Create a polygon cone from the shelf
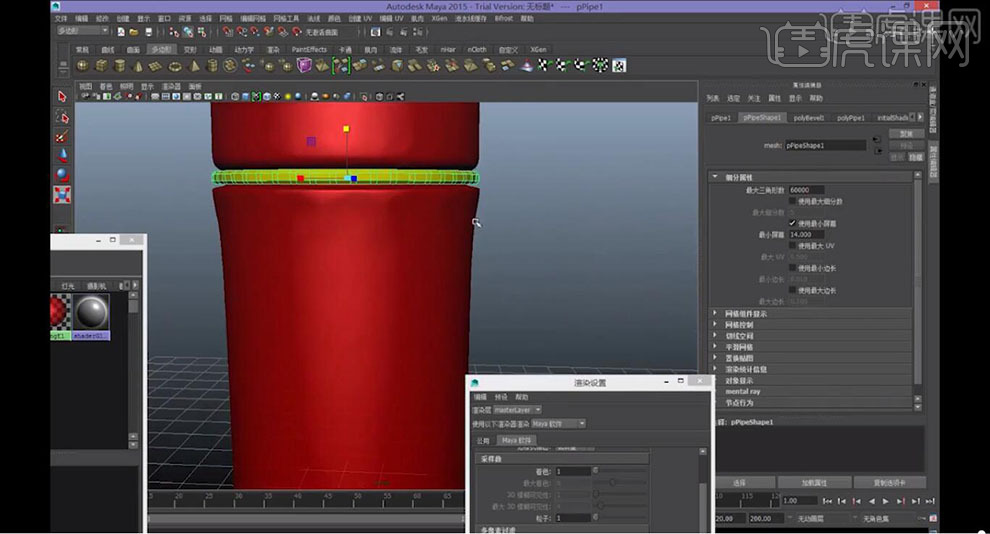Screen dimensions: 990x534 138,66
